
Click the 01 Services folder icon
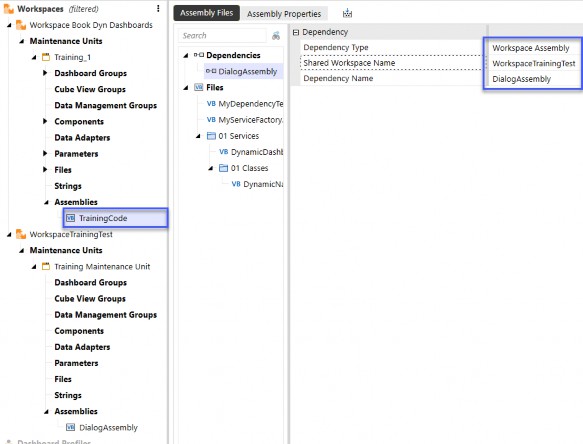point(211,136)
